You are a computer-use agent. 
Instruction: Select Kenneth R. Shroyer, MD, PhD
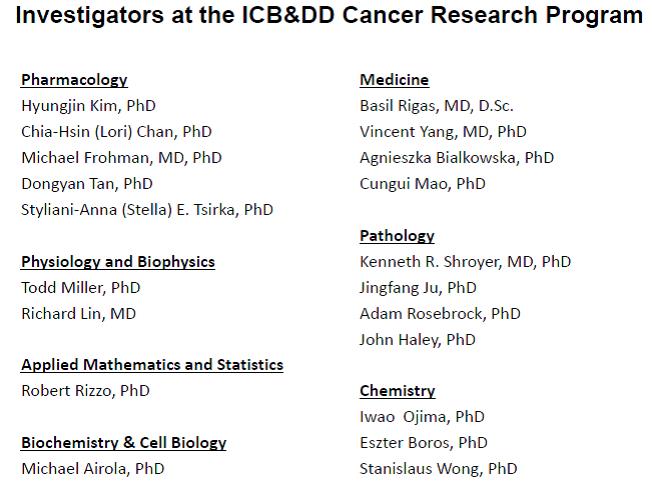[465, 261]
